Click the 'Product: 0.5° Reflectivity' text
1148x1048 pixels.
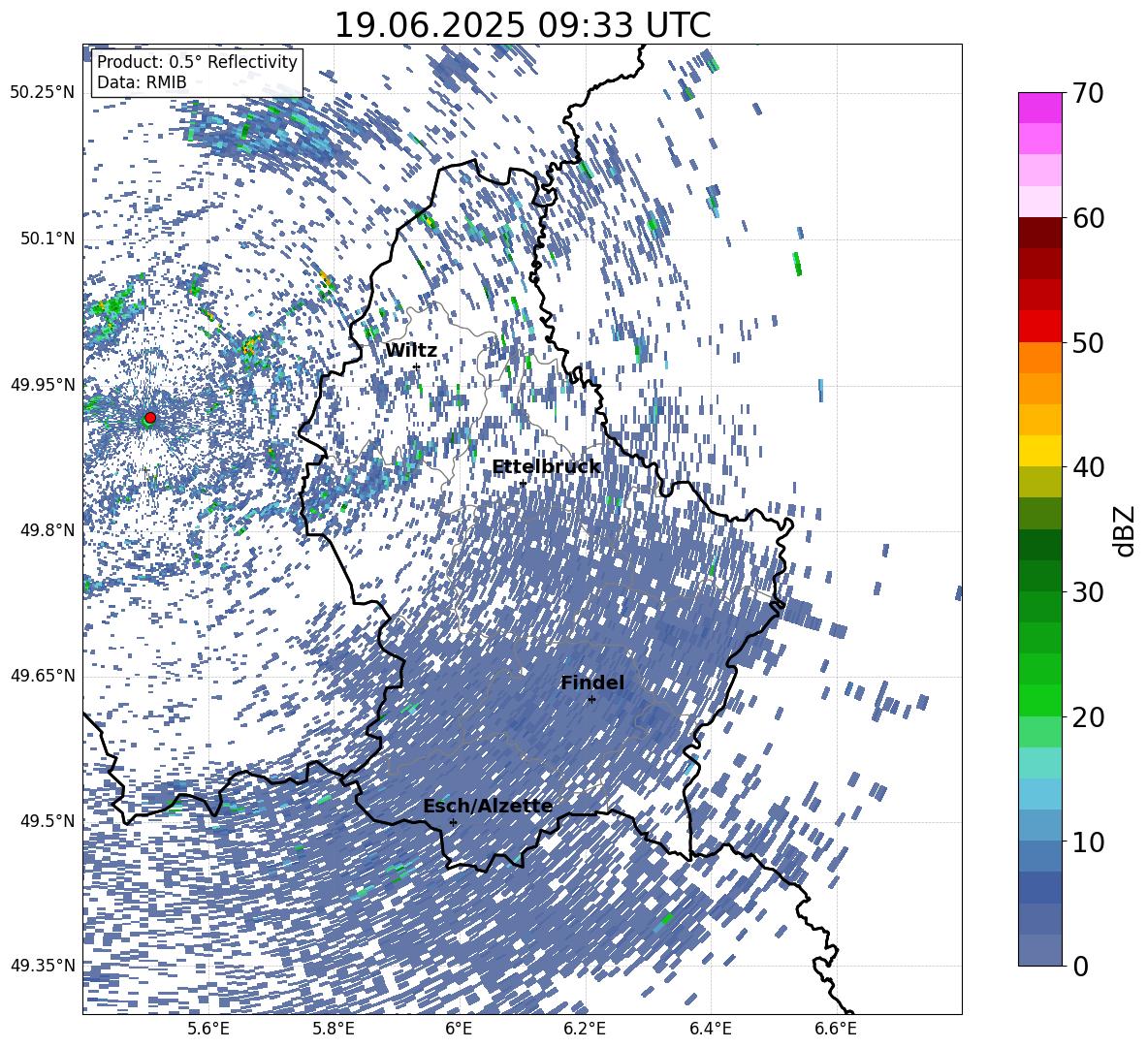(197, 61)
